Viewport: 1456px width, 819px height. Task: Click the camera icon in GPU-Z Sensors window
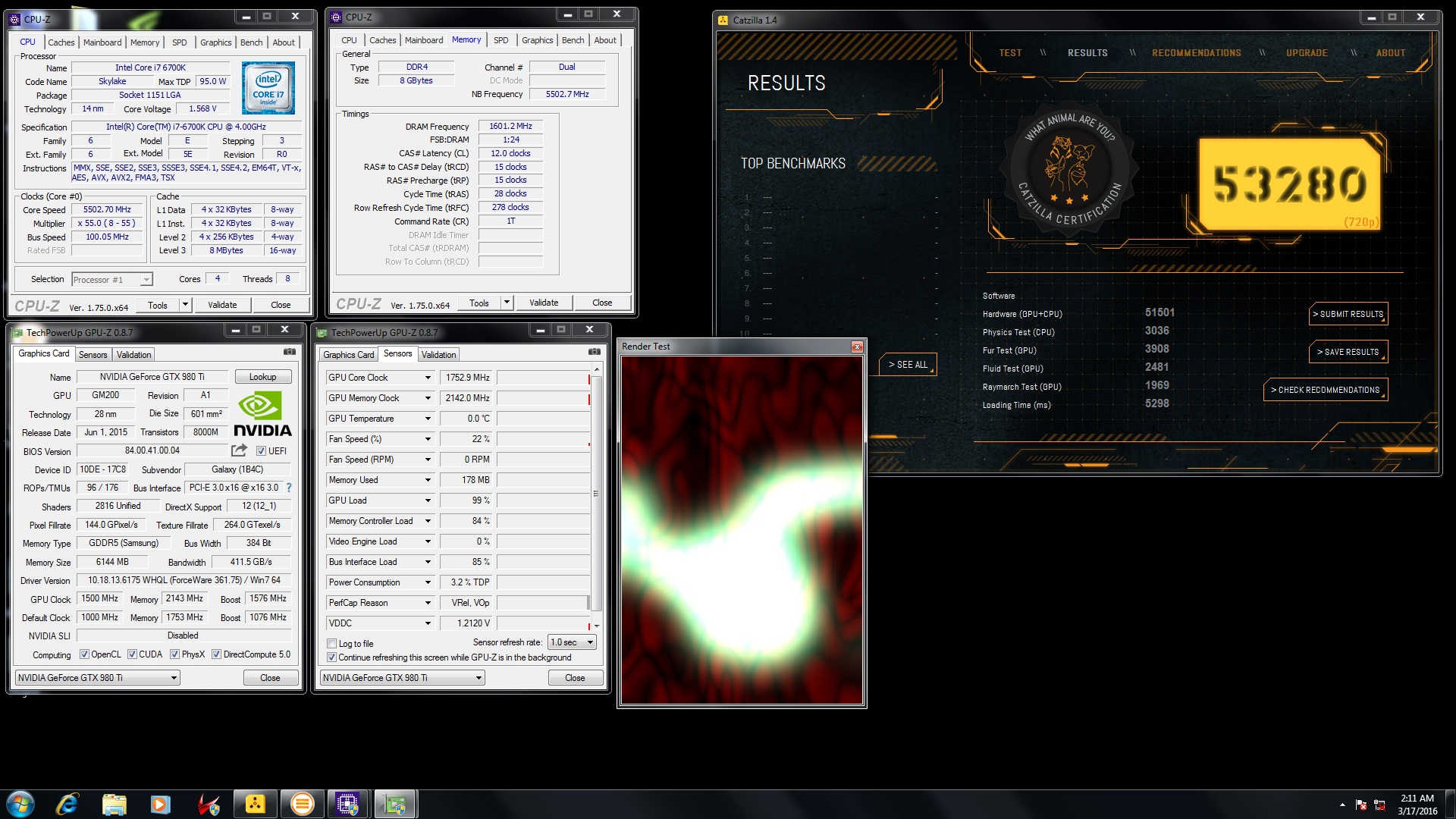[595, 352]
